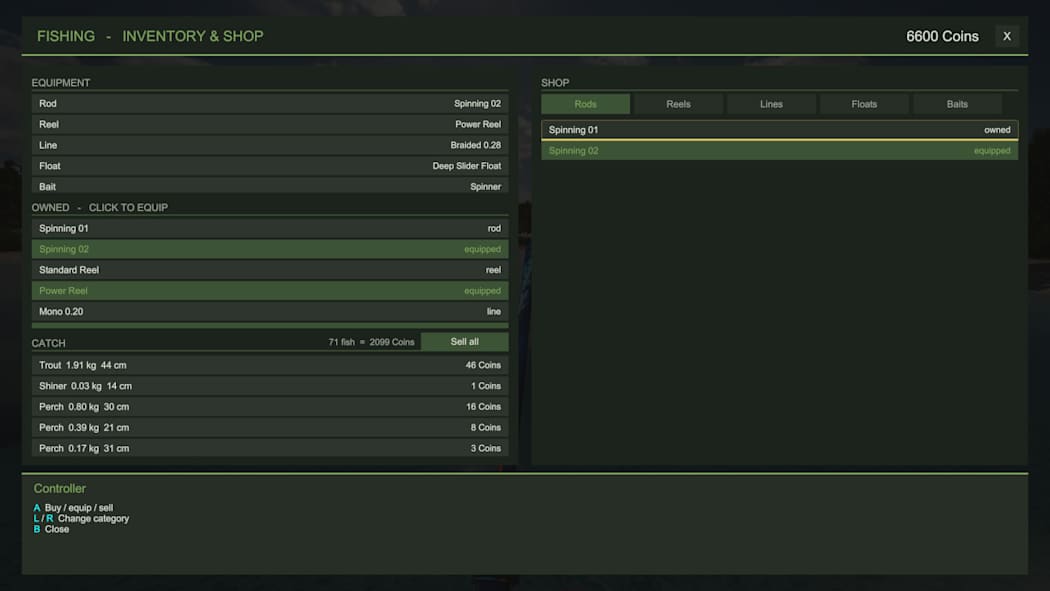Select the Floats shop category

click(x=864, y=104)
